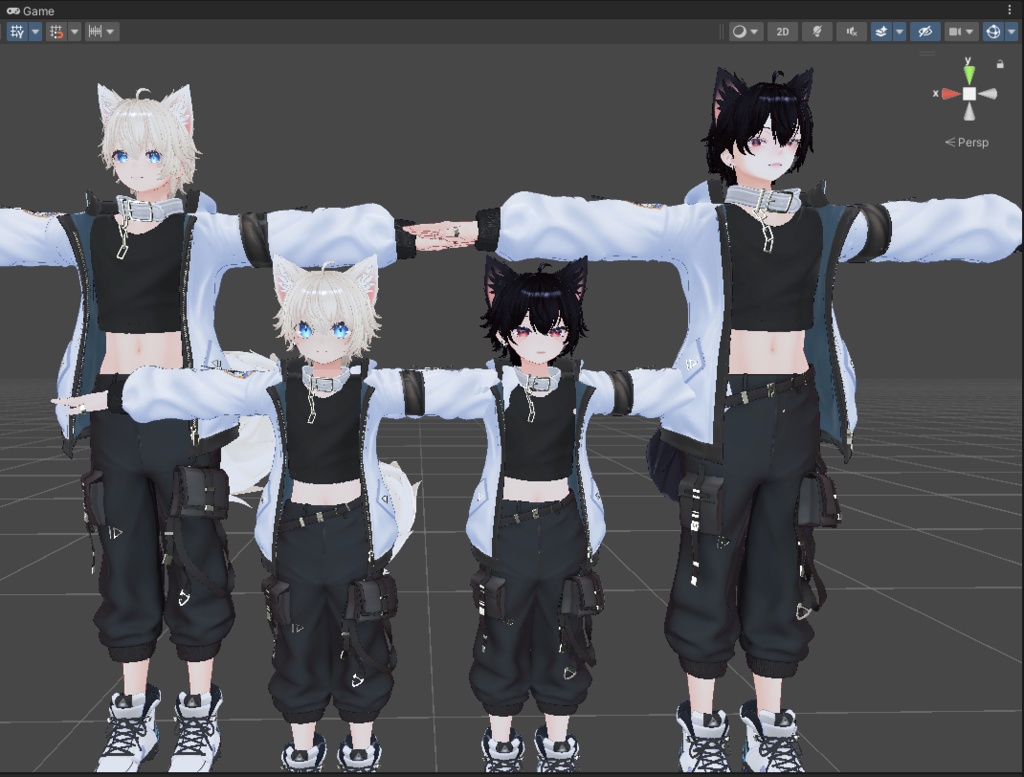
Task: Toggle scene lighting lightbulb icon
Action: 817,31
